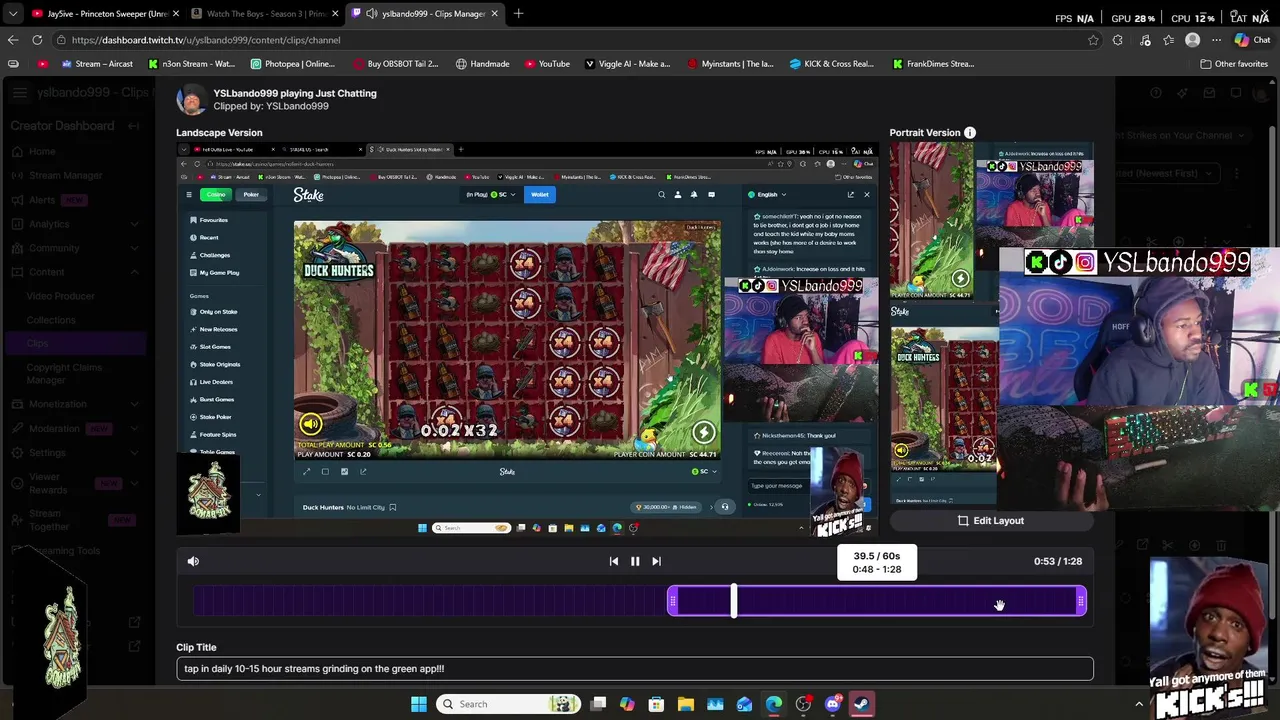Close the Watch The Boys tab
The image size is (1280, 720).
coord(335,13)
